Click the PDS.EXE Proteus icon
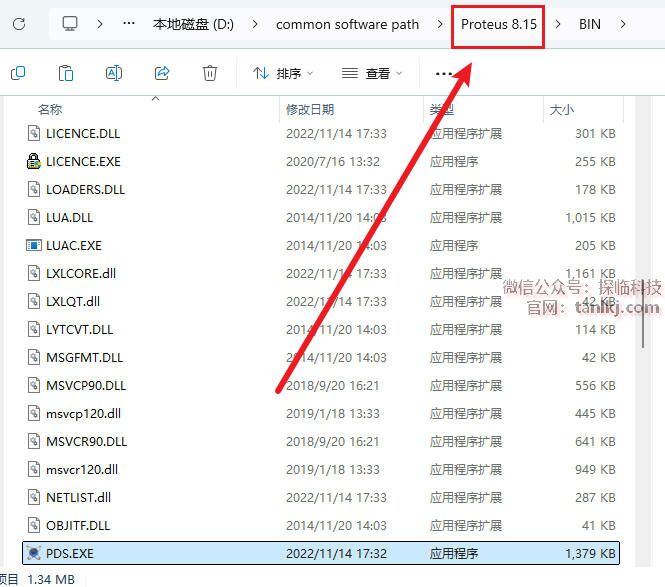This screenshot has height=587, width=665. coord(34,553)
